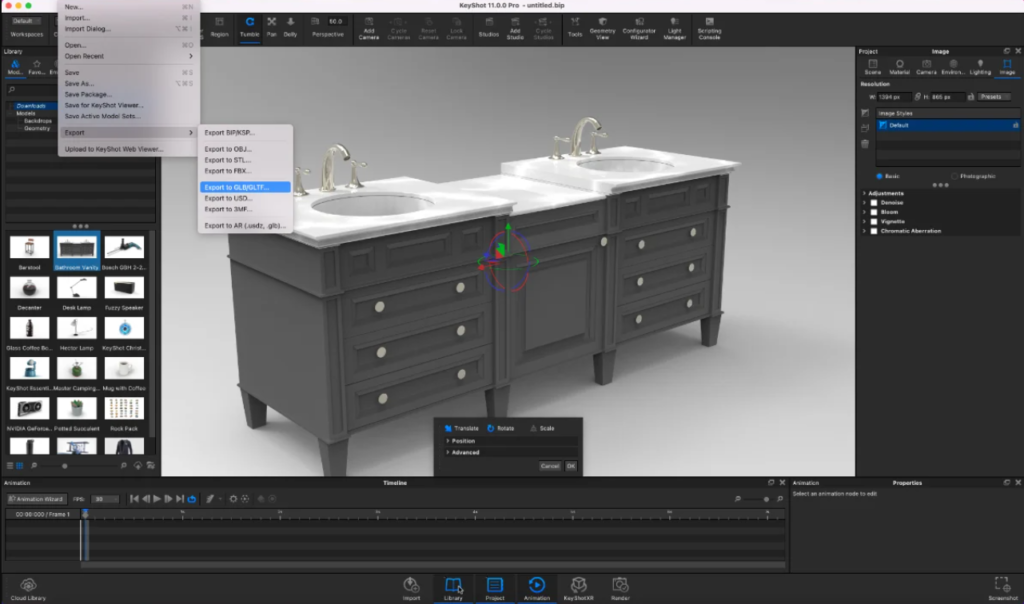Expand the Chromatic Aberration section arrow

coord(864,231)
